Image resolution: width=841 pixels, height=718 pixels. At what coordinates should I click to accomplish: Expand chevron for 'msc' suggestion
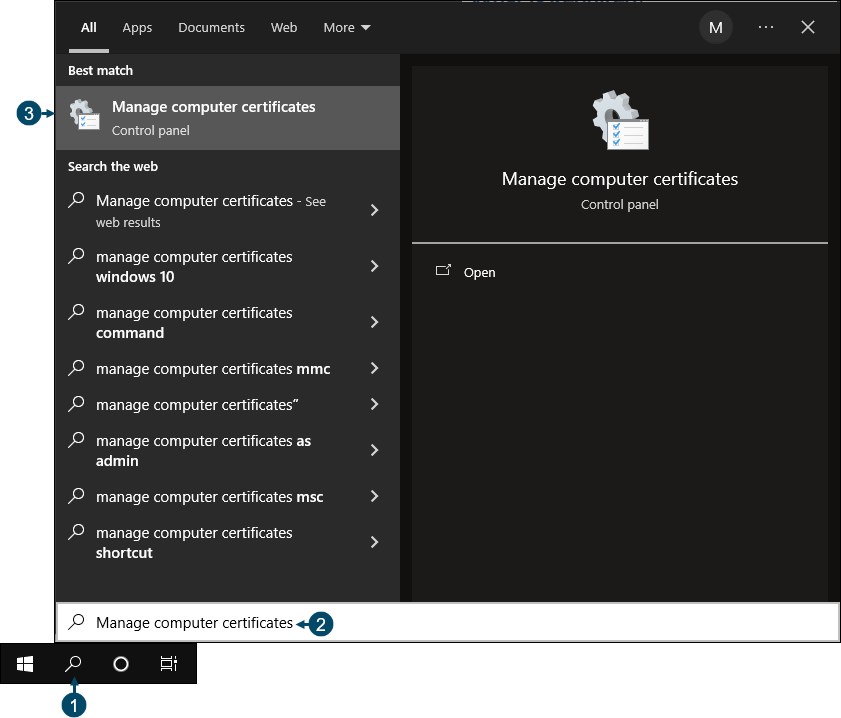[374, 496]
